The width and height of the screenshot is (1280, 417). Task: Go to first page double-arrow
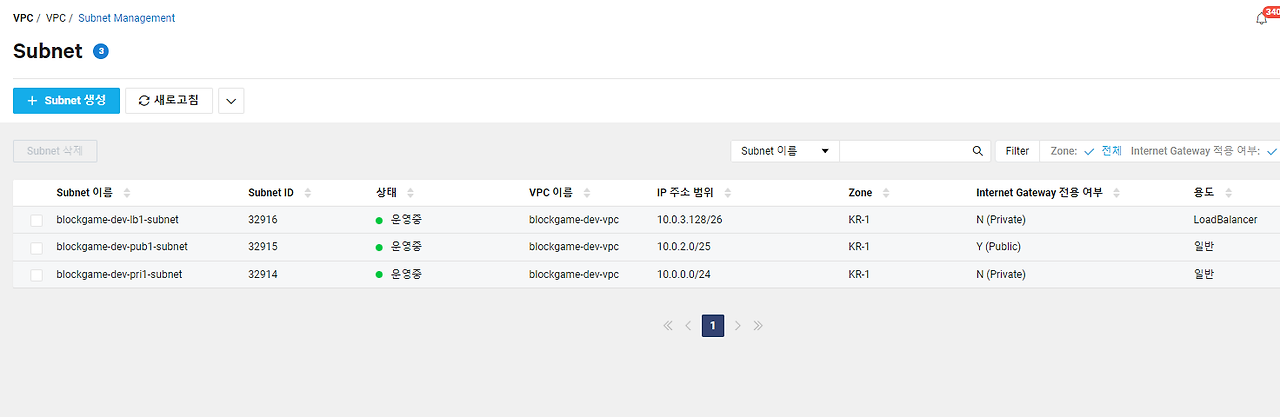pyautogui.click(x=668, y=326)
